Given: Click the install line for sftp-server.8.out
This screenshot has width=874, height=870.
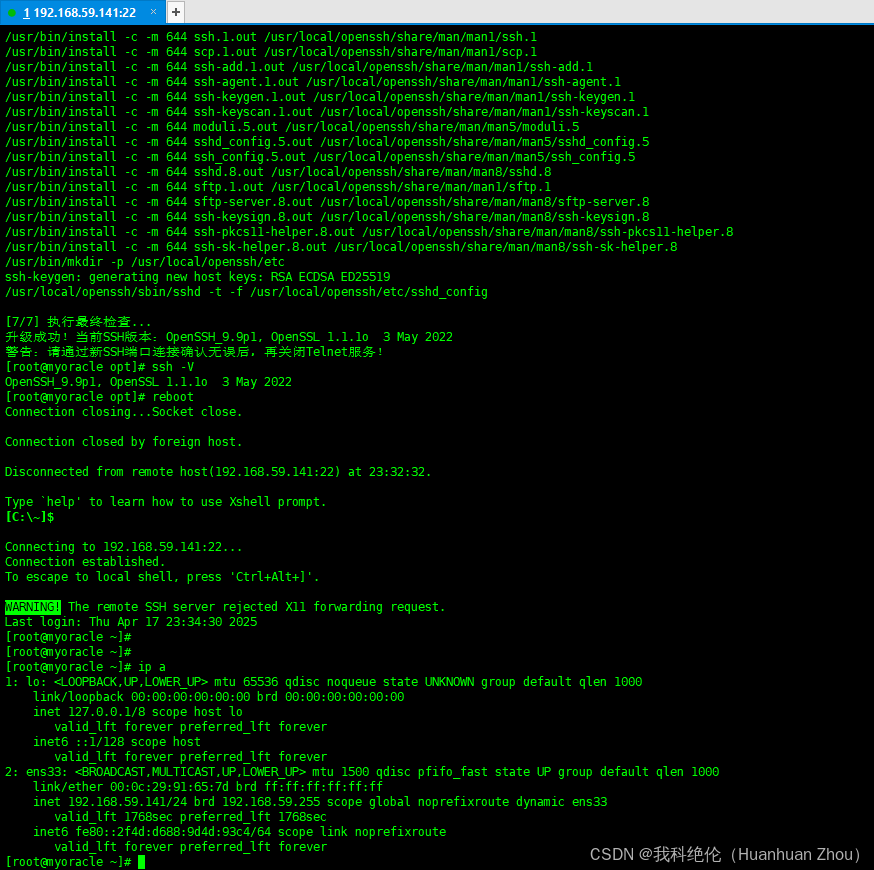Looking at the screenshot, I should point(327,202).
